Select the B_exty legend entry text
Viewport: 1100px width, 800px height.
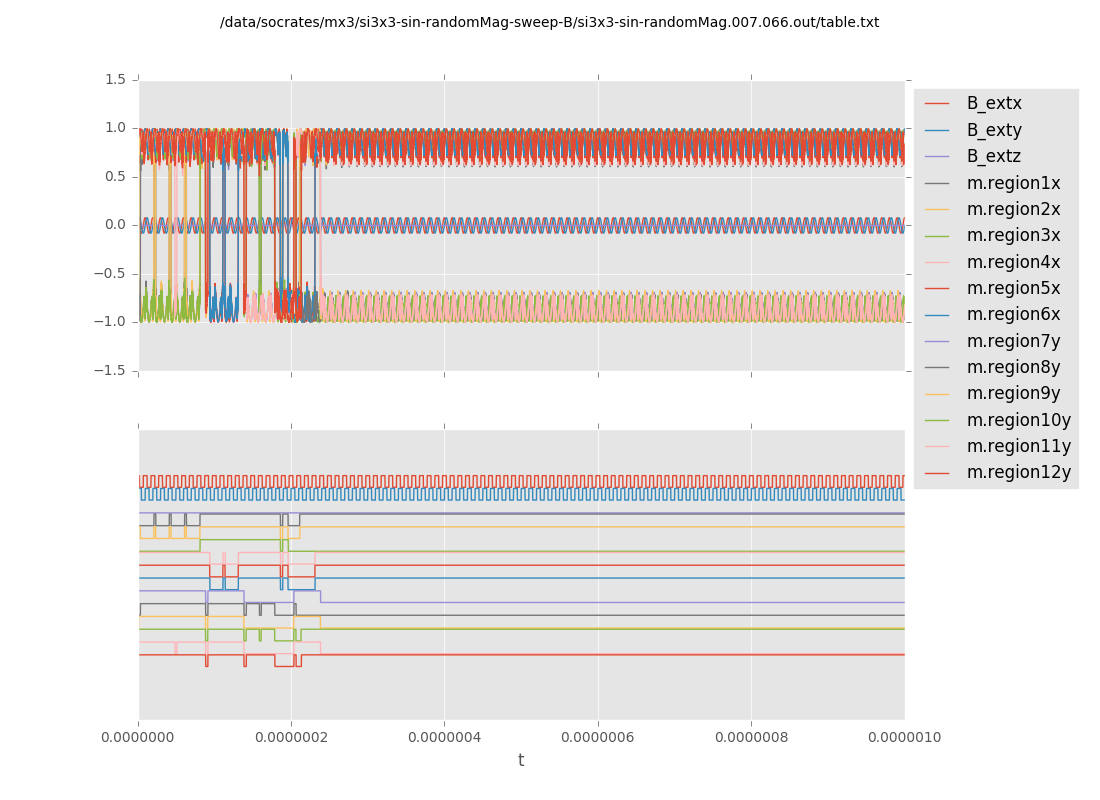993,130
